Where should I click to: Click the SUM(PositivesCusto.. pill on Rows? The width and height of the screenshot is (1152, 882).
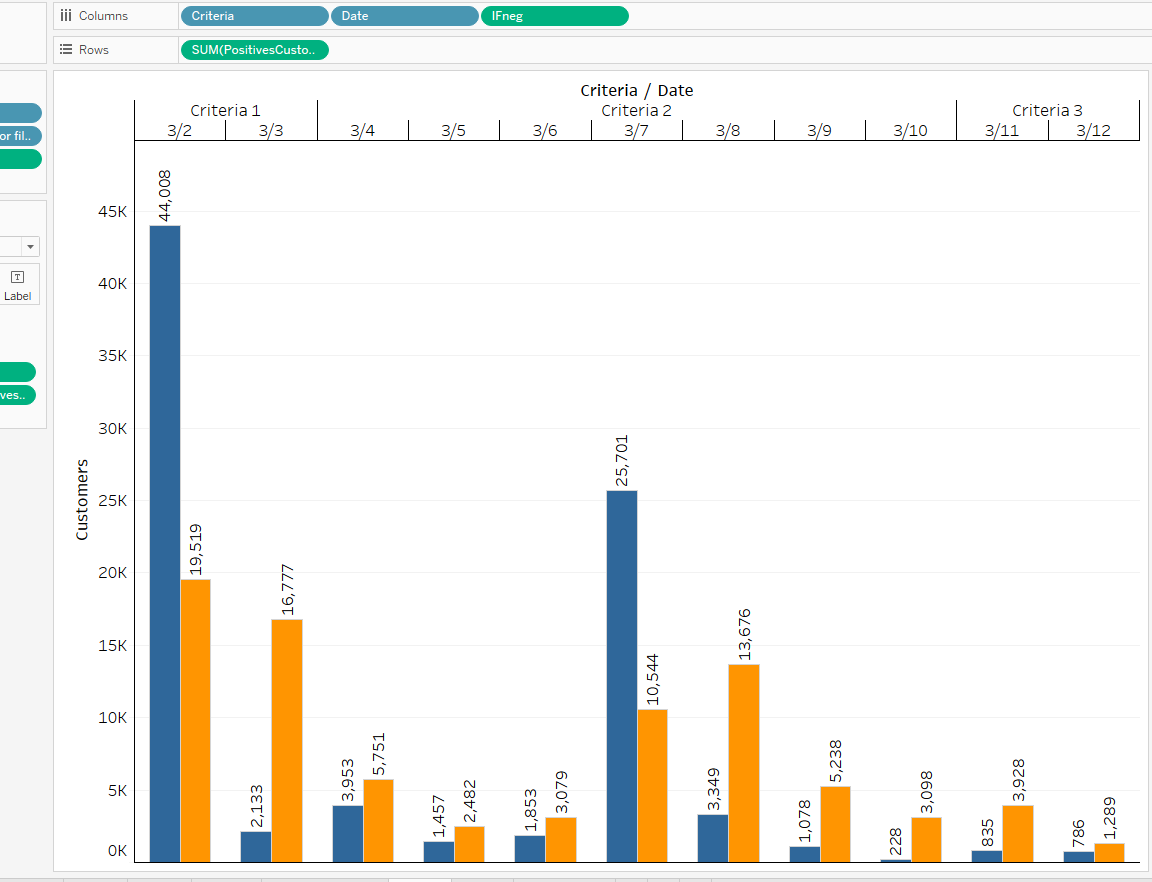(x=254, y=49)
